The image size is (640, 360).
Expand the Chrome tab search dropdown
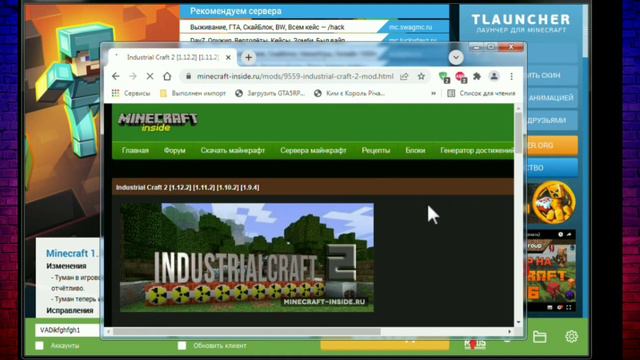click(x=456, y=57)
